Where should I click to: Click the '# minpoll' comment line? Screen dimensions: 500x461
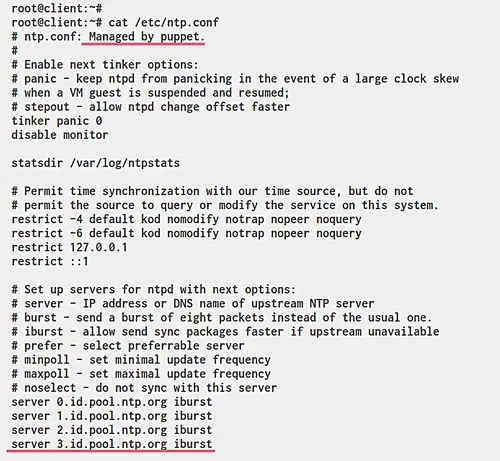[141, 360]
